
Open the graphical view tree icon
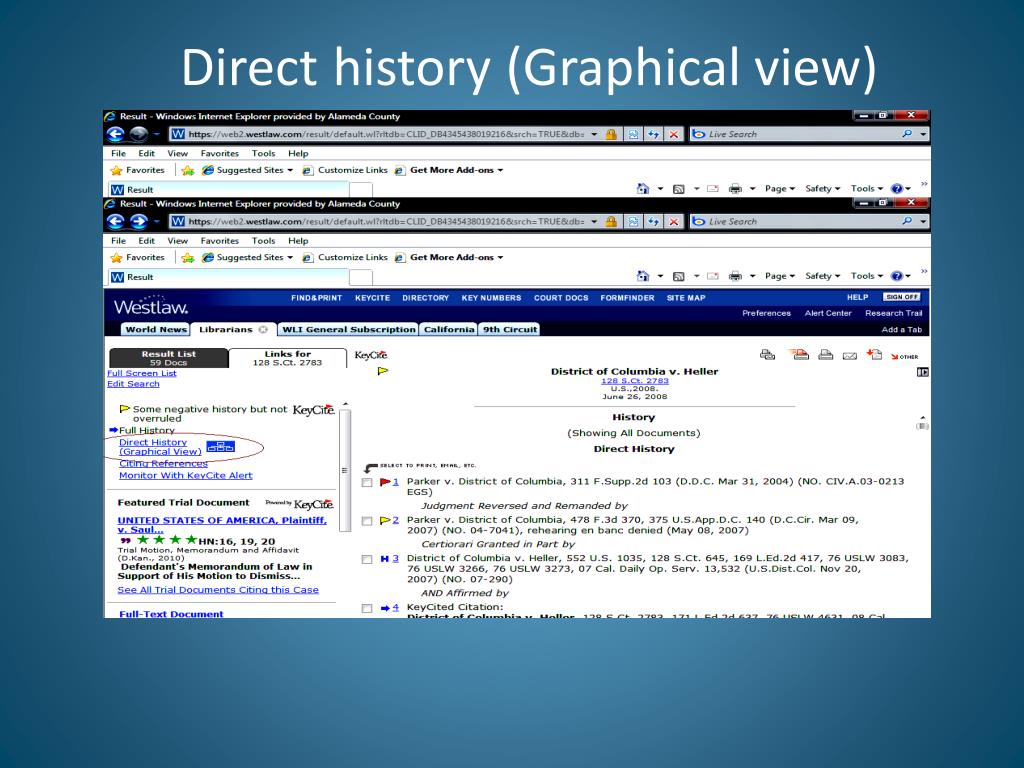tap(220, 447)
